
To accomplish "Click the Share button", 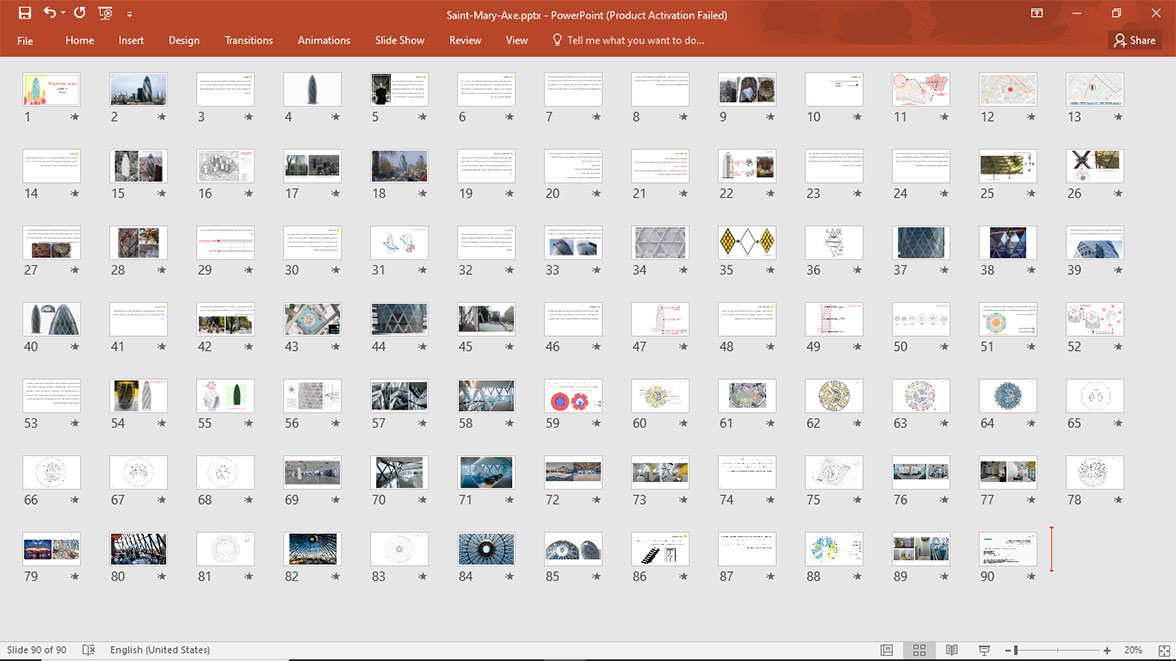I will [1135, 41].
